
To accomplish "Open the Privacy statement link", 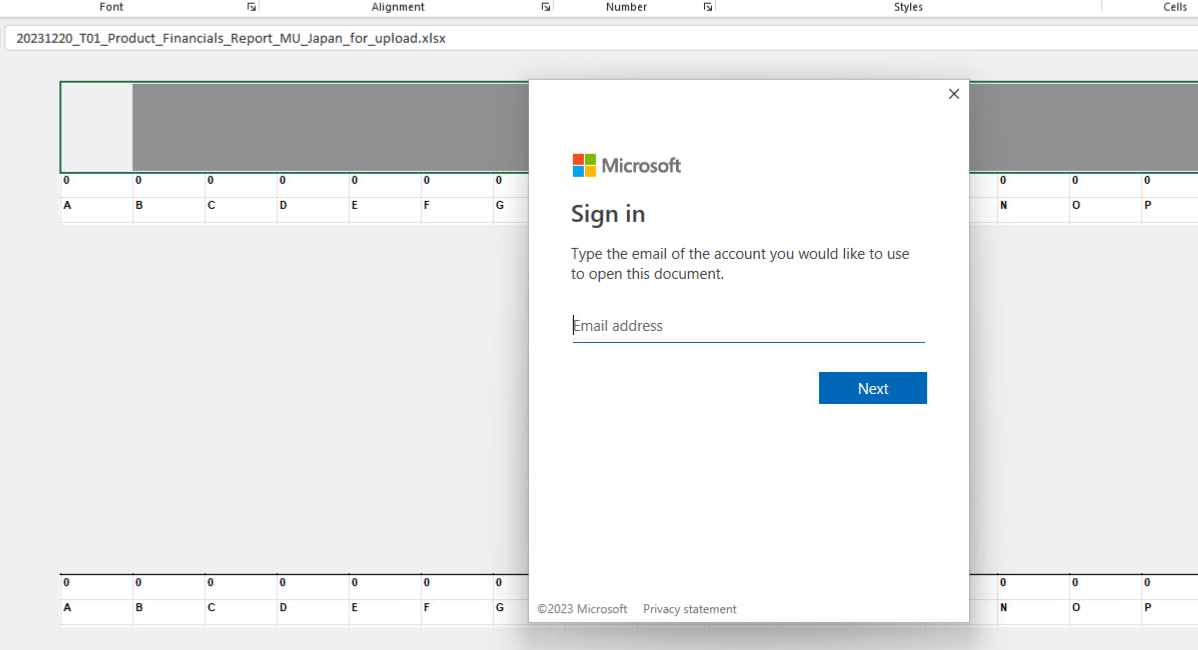I will pyautogui.click(x=690, y=609).
